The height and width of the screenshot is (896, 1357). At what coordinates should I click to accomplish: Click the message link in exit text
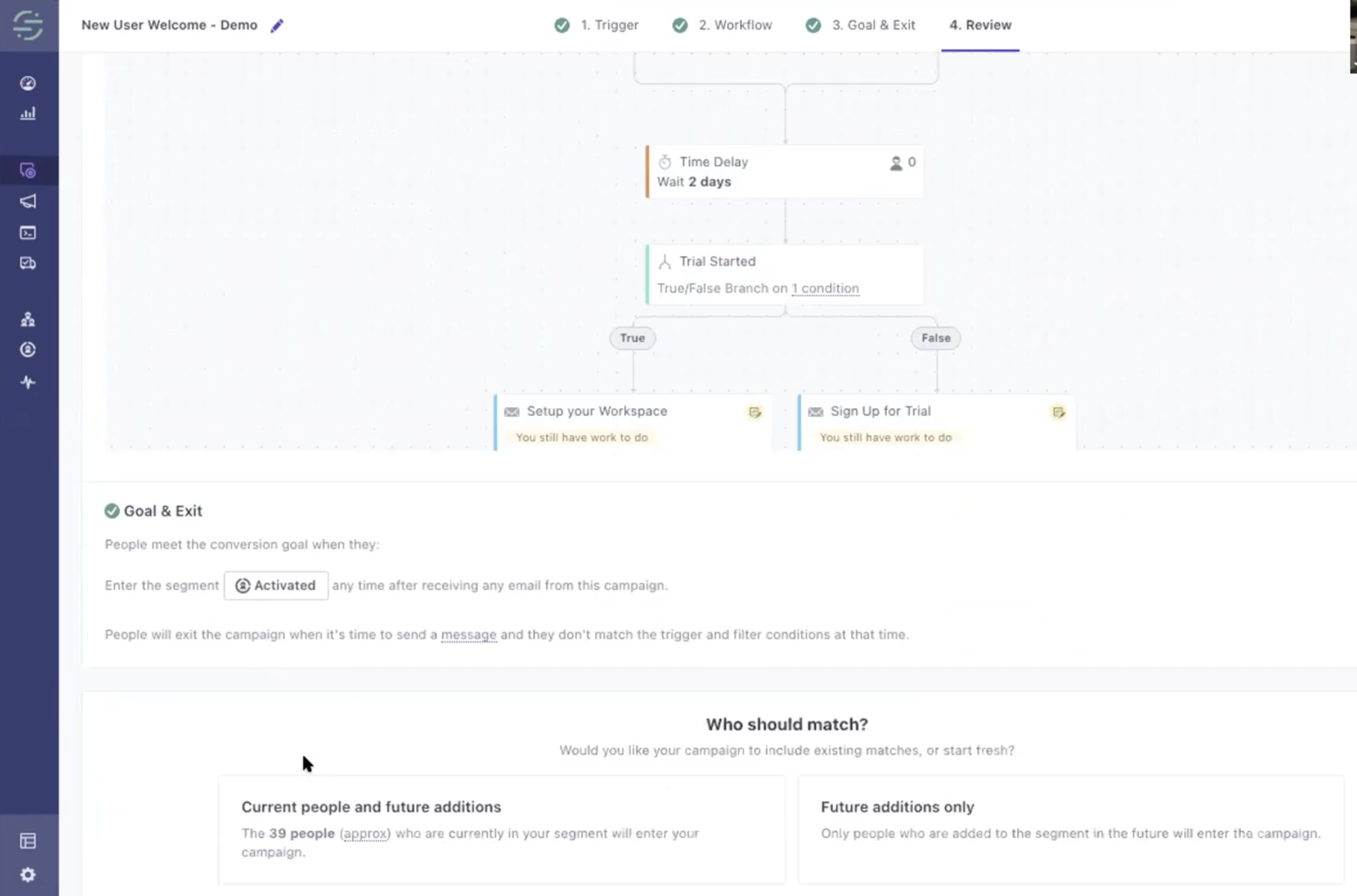(x=468, y=635)
